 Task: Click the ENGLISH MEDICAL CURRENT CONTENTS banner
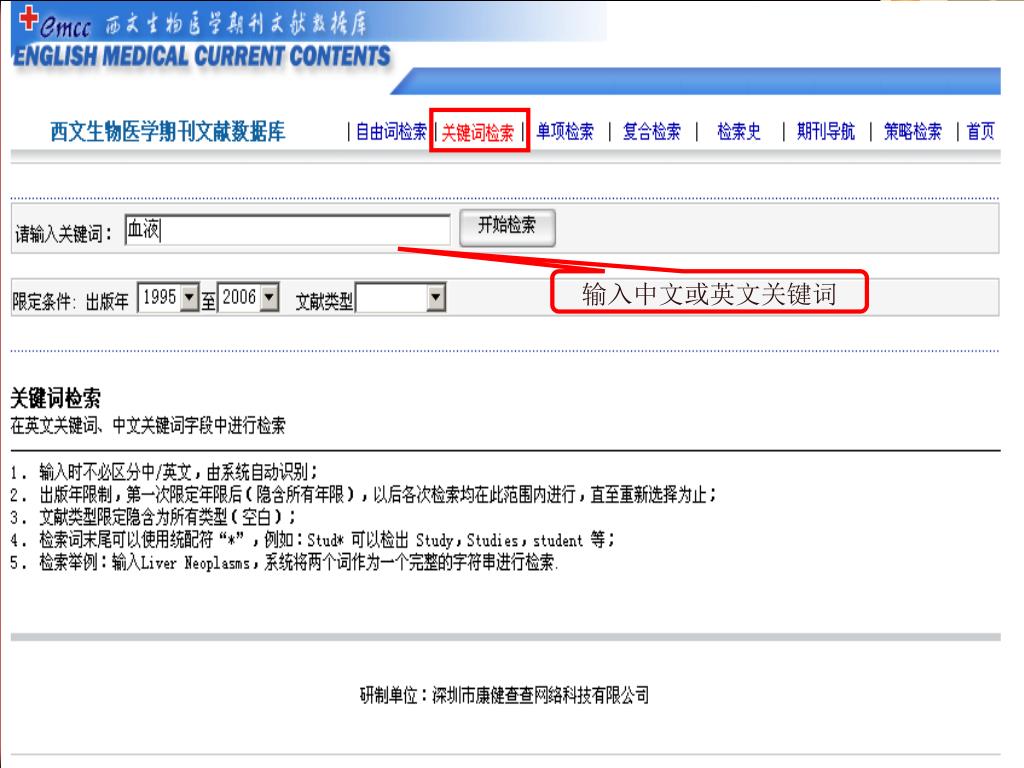pos(202,57)
